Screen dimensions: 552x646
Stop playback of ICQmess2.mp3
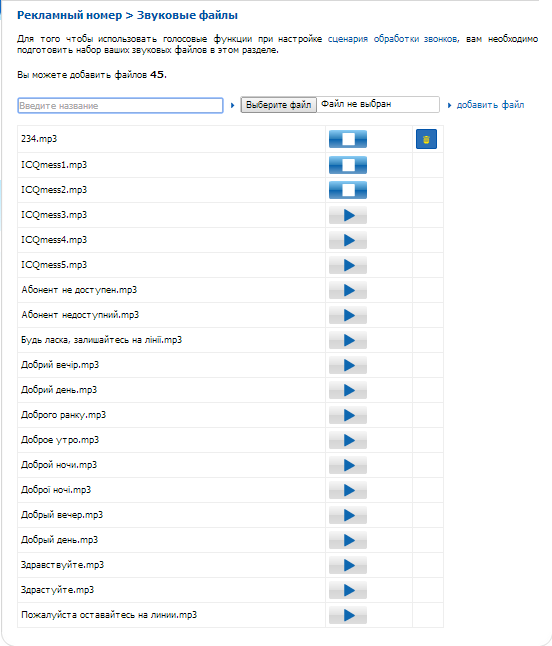click(x=348, y=190)
